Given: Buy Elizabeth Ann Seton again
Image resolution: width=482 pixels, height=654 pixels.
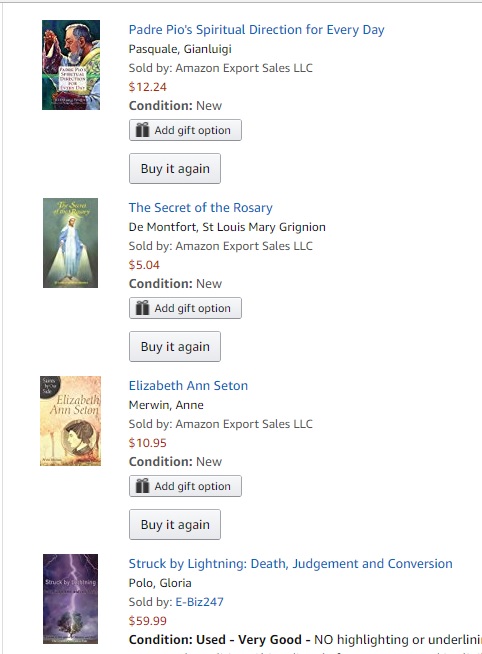Looking at the screenshot, I should (x=175, y=525).
